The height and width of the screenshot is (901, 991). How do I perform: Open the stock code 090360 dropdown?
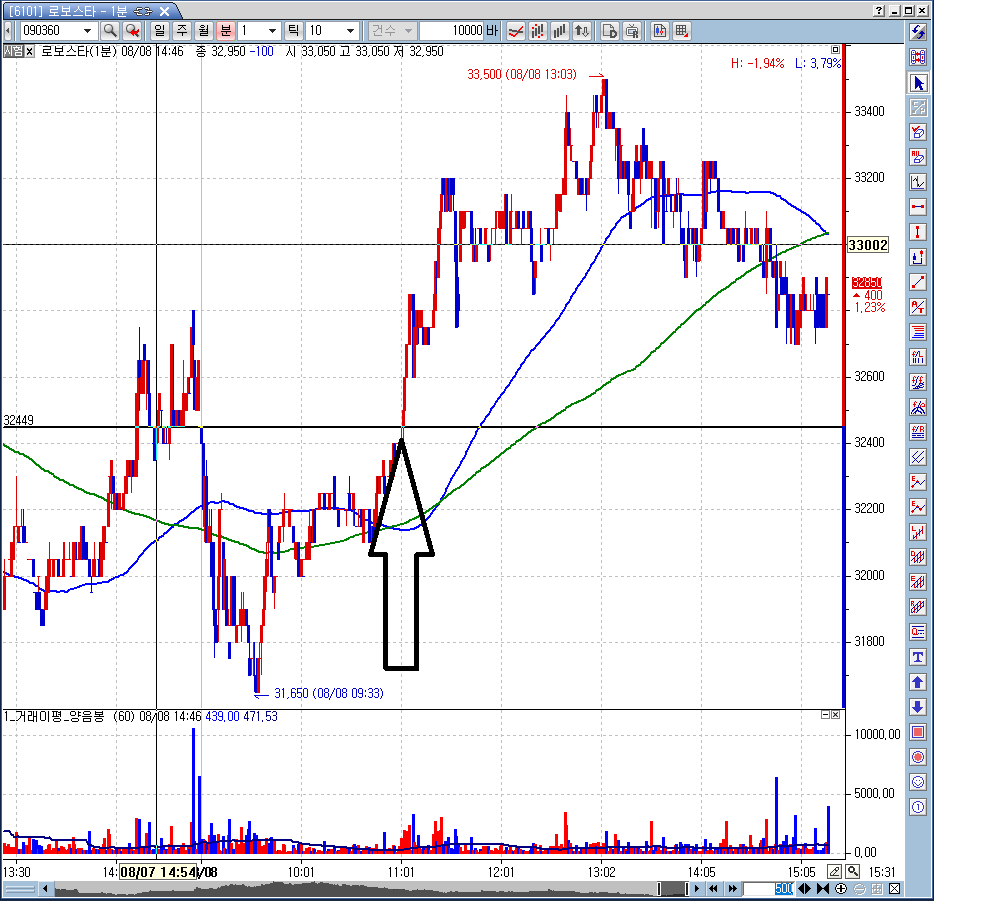(x=86, y=31)
